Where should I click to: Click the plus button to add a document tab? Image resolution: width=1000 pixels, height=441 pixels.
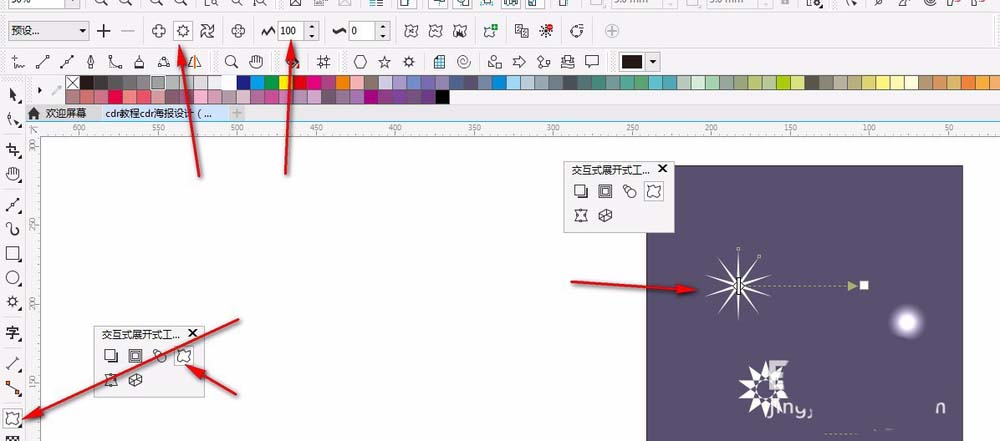tap(237, 114)
